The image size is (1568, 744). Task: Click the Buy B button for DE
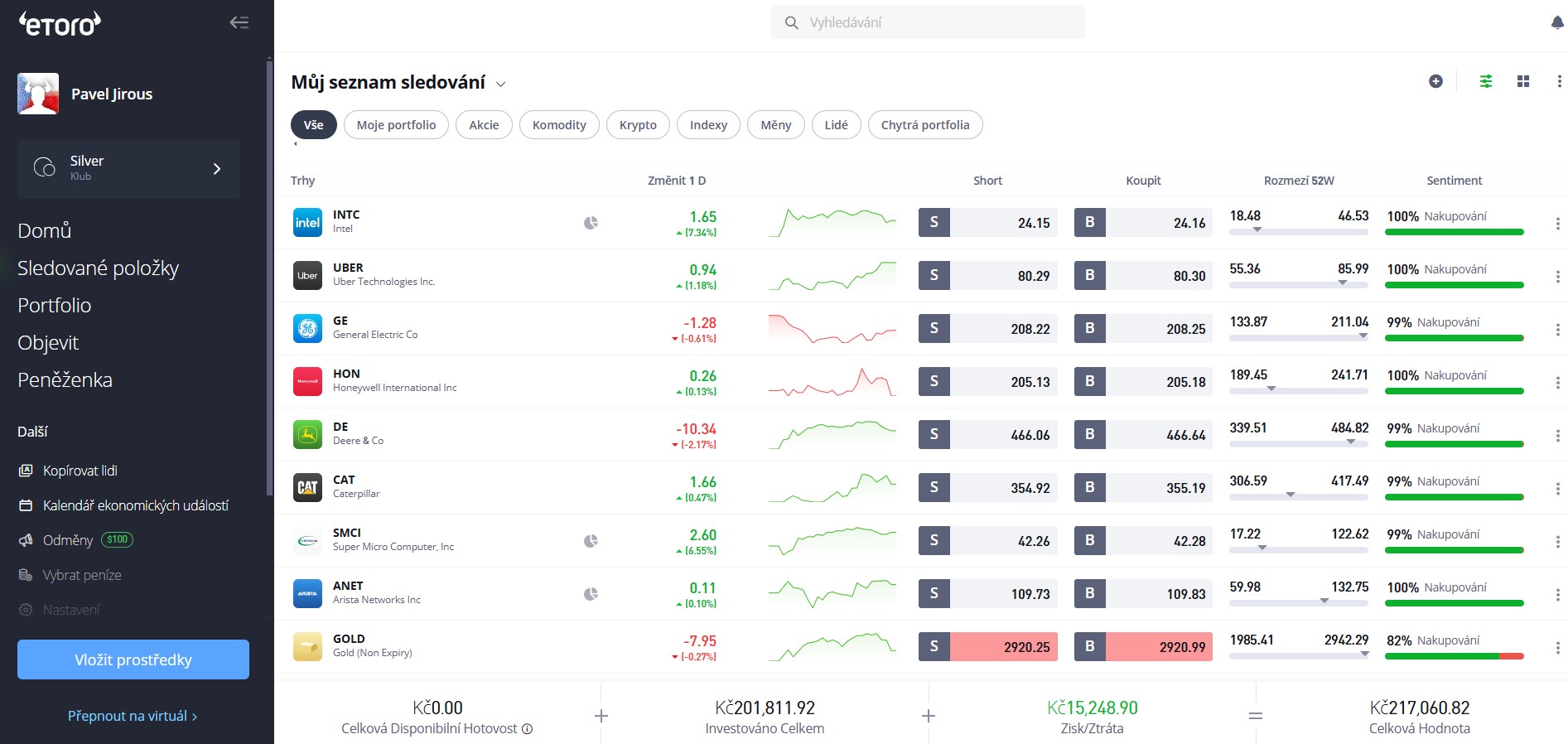(x=1090, y=435)
